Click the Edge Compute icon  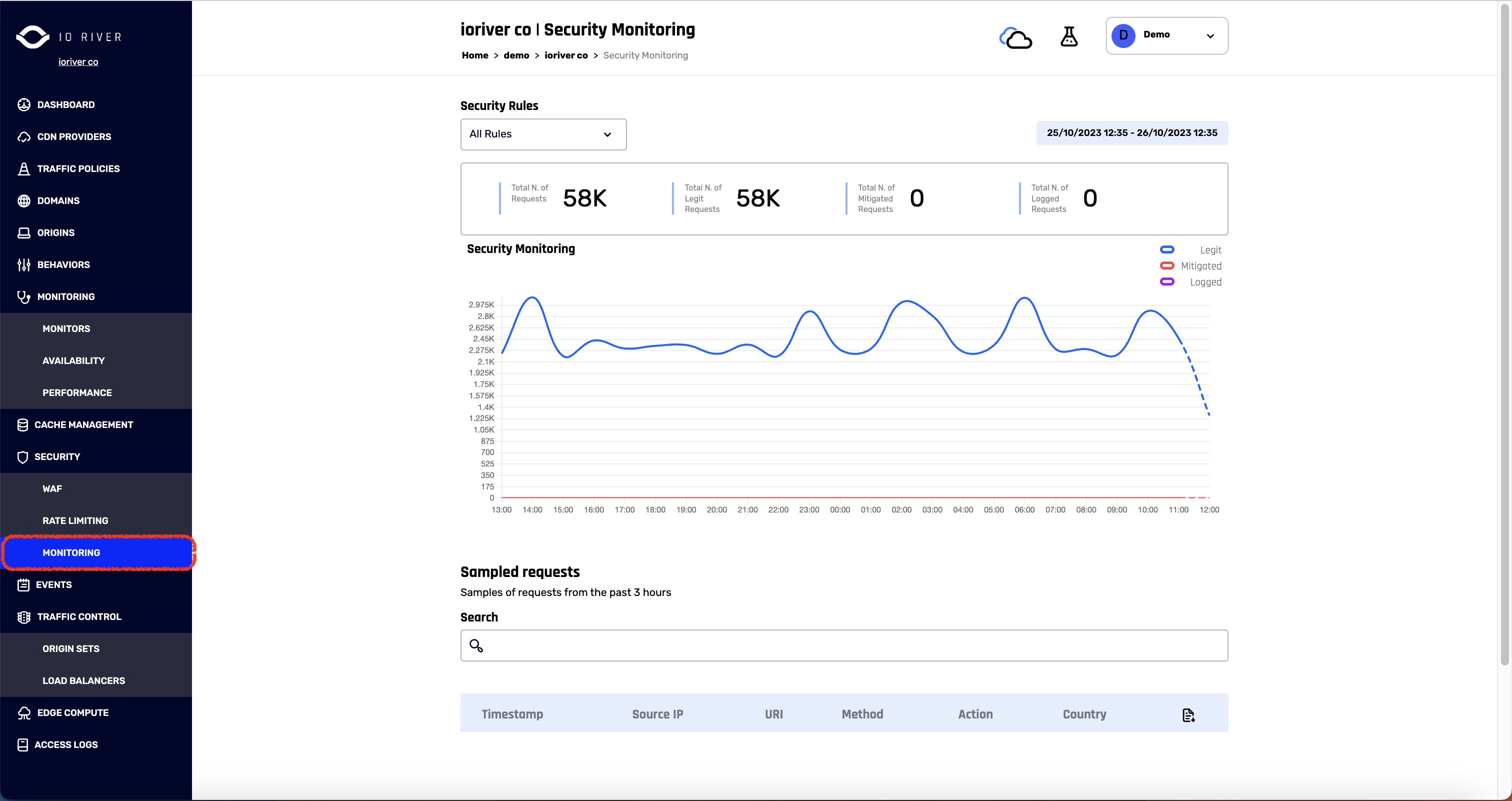23,713
